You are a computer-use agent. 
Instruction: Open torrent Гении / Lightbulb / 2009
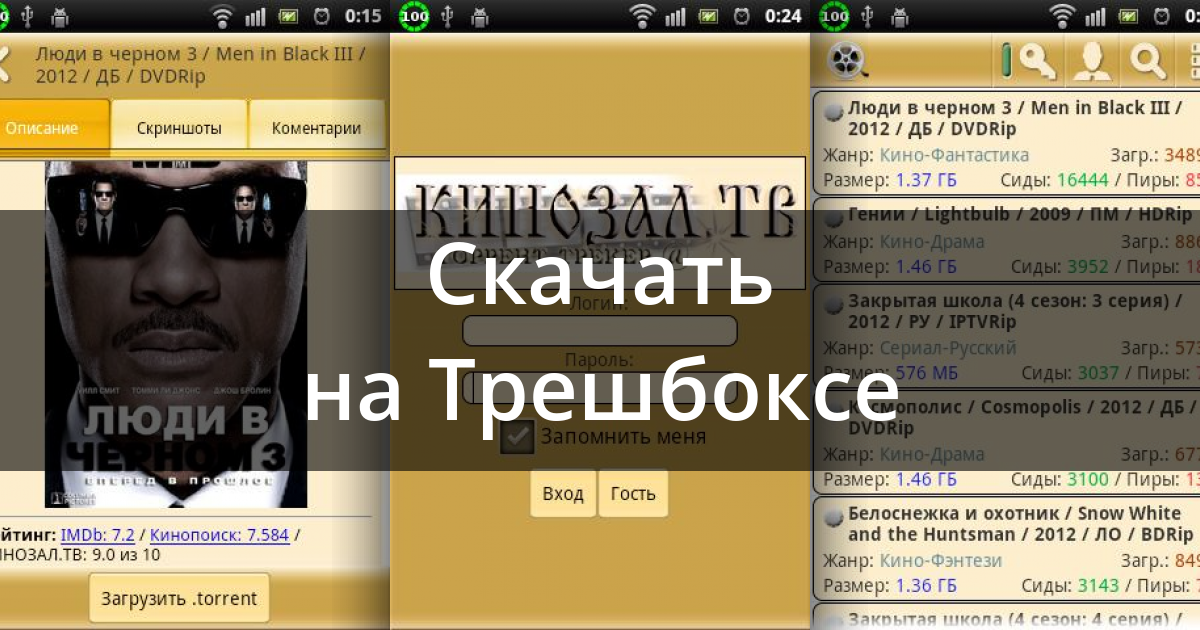[x=1006, y=239]
